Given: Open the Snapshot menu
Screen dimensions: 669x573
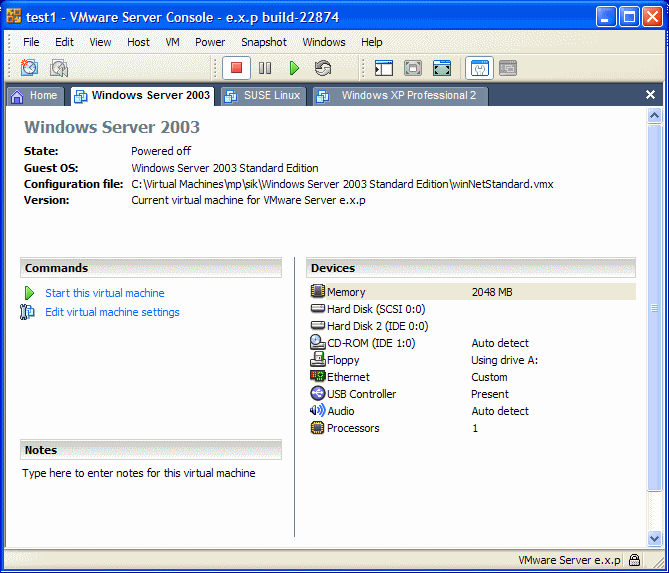Looking at the screenshot, I should click(264, 42).
